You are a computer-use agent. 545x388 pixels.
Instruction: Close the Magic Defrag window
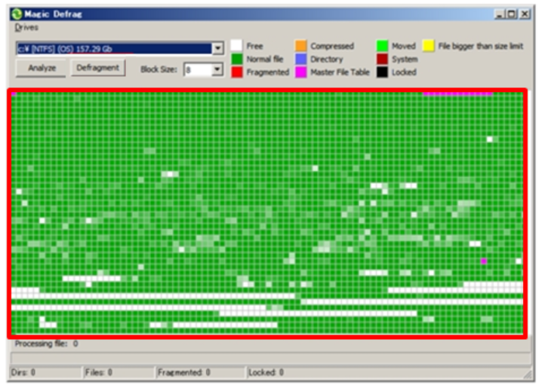click(x=525, y=14)
